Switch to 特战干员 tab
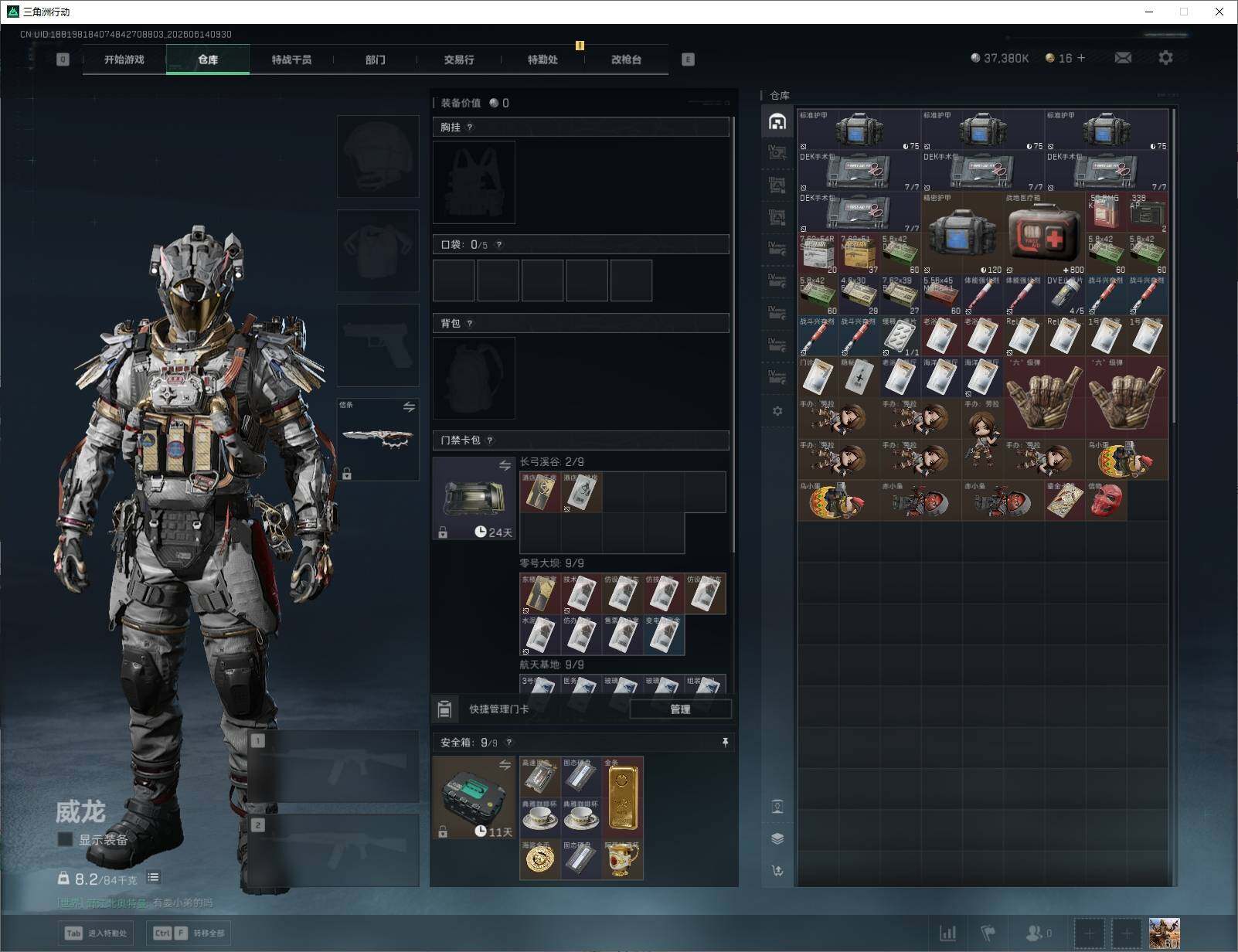Screen dimensions: 1238x952 [291, 59]
